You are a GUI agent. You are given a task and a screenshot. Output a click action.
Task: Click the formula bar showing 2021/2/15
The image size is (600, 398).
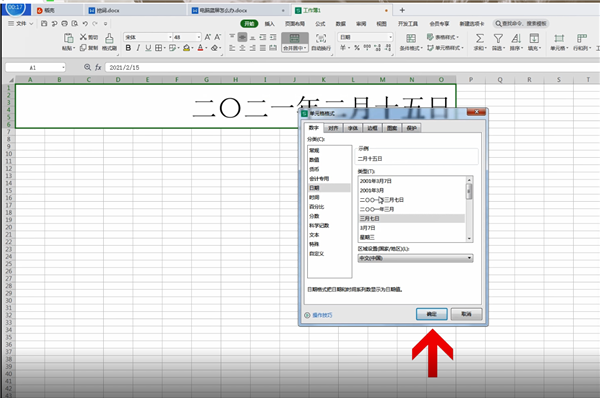(x=352, y=67)
